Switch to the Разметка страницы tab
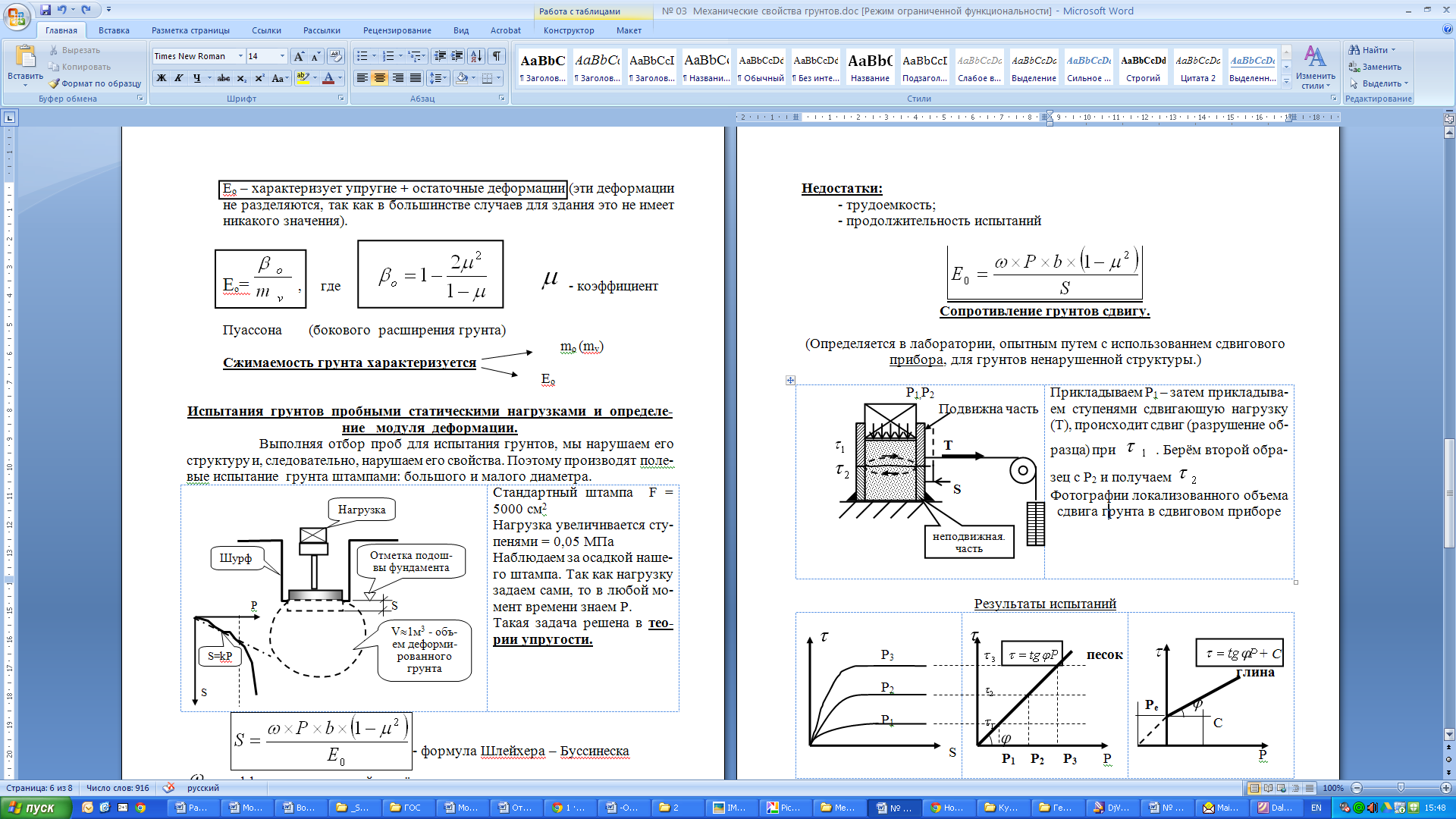This screenshot has width=1456, height=819. click(190, 30)
